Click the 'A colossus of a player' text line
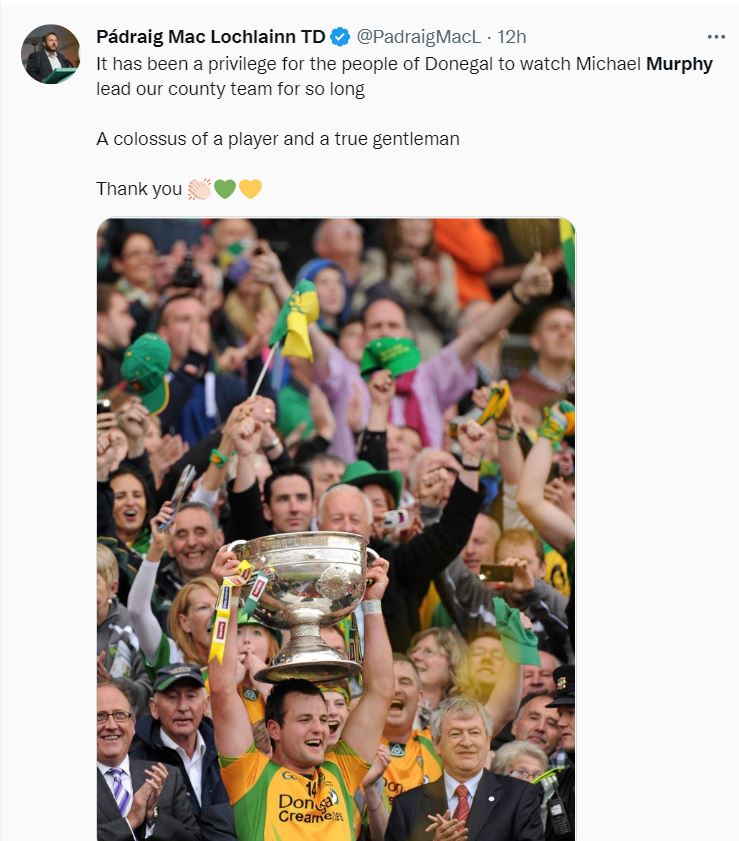 pos(278,139)
